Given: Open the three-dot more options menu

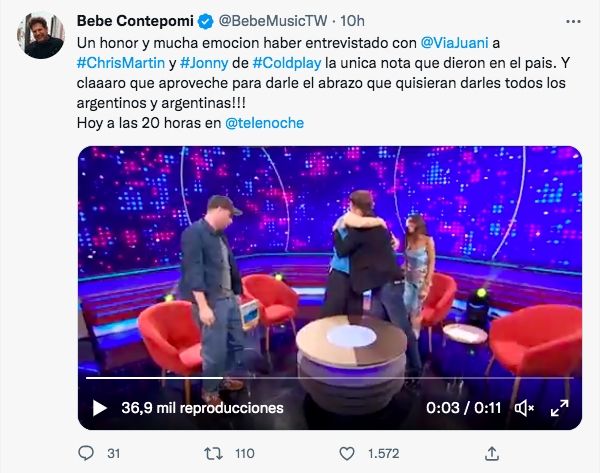Looking at the screenshot, I should click(573, 22).
